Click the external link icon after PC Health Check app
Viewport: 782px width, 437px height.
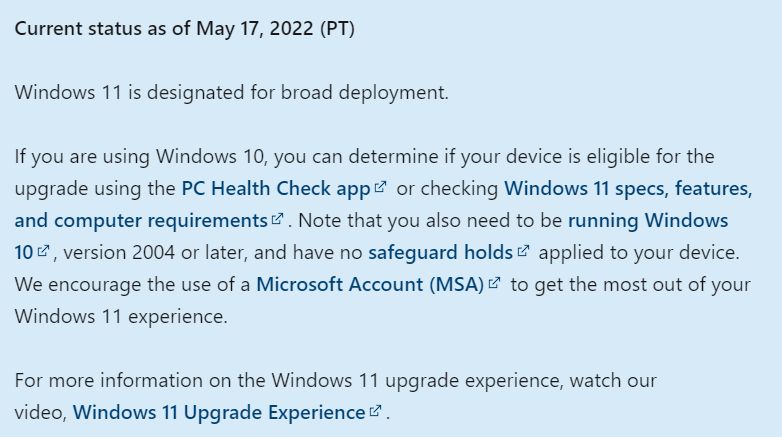(380, 187)
